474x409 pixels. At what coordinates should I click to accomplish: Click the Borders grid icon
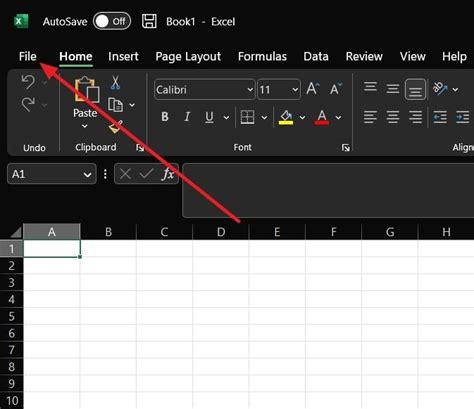click(x=247, y=117)
